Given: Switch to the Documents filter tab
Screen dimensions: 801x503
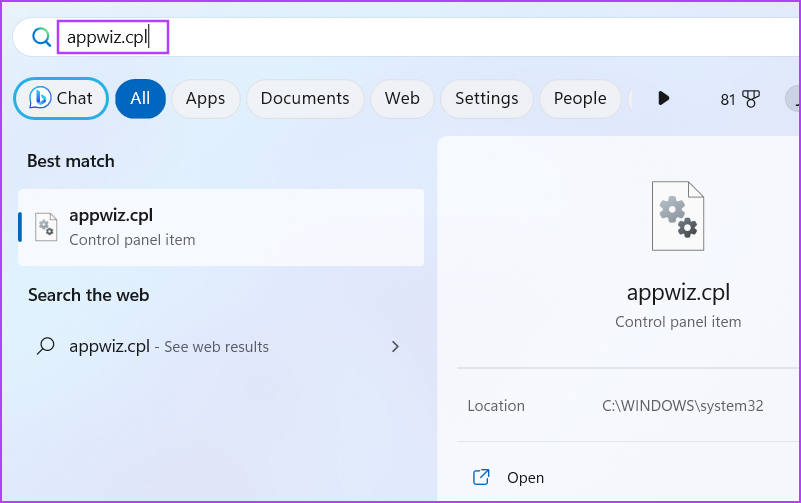Looking at the screenshot, I should click(305, 99).
